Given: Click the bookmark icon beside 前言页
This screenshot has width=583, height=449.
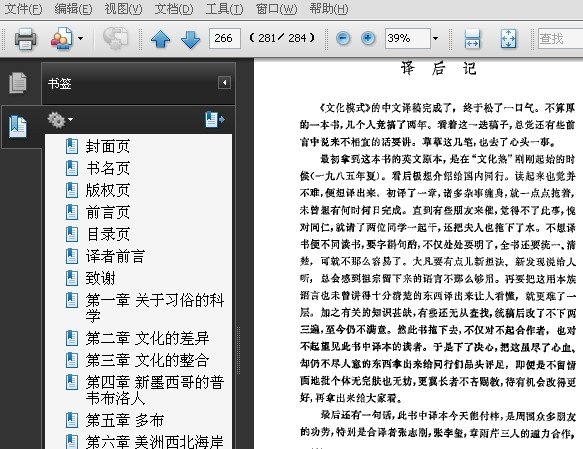Looking at the screenshot, I should [x=72, y=212].
